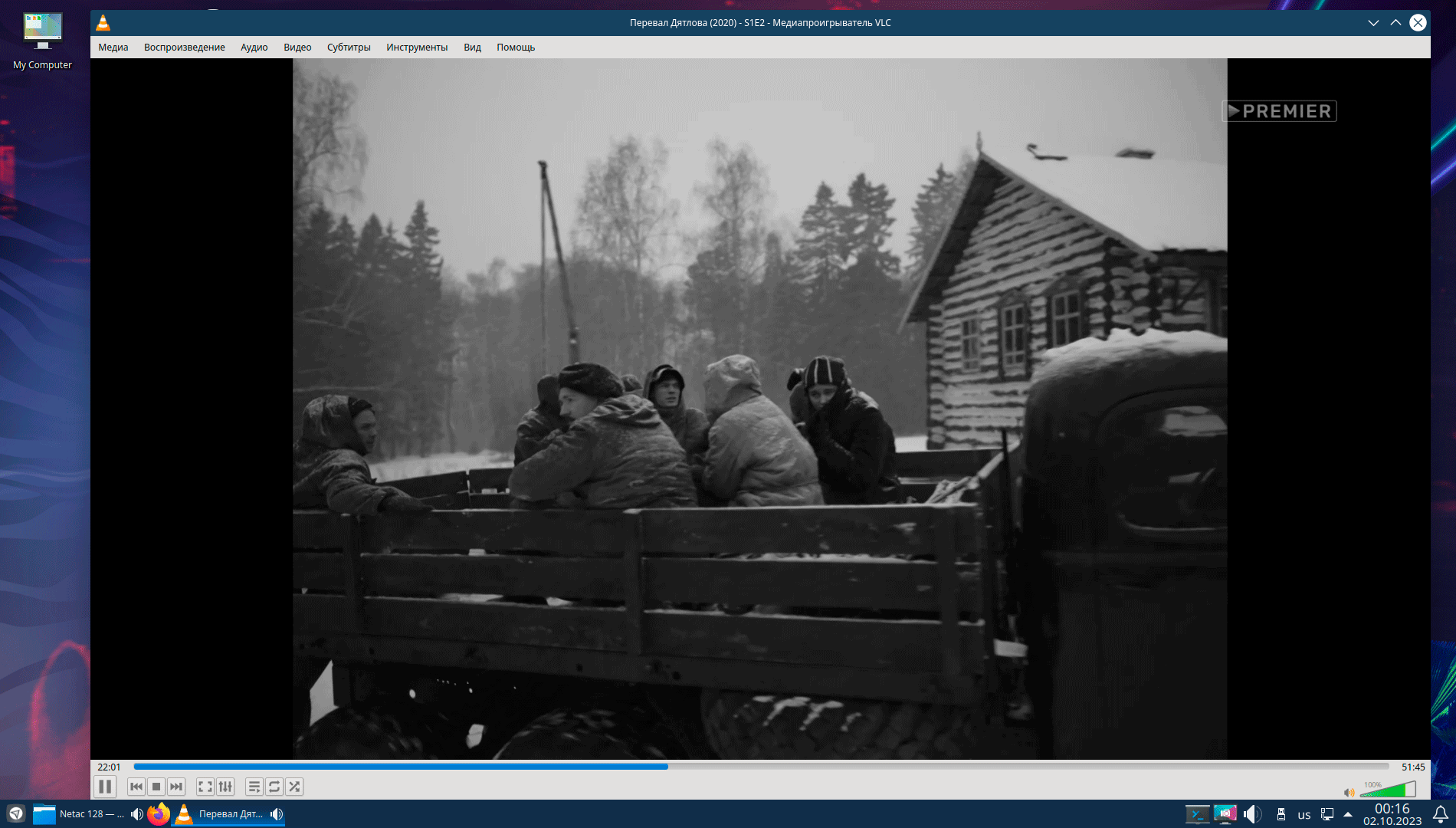Image resolution: width=1456 pixels, height=828 pixels.
Task: Open the Видео menu
Action: 297,48
